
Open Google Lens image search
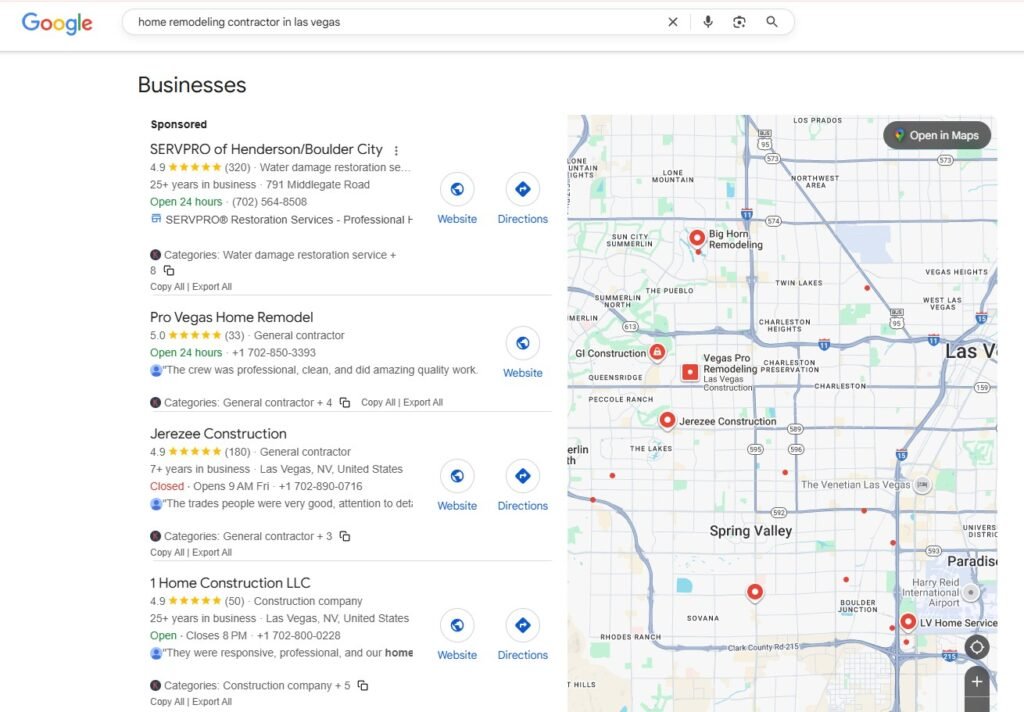pyautogui.click(x=739, y=22)
